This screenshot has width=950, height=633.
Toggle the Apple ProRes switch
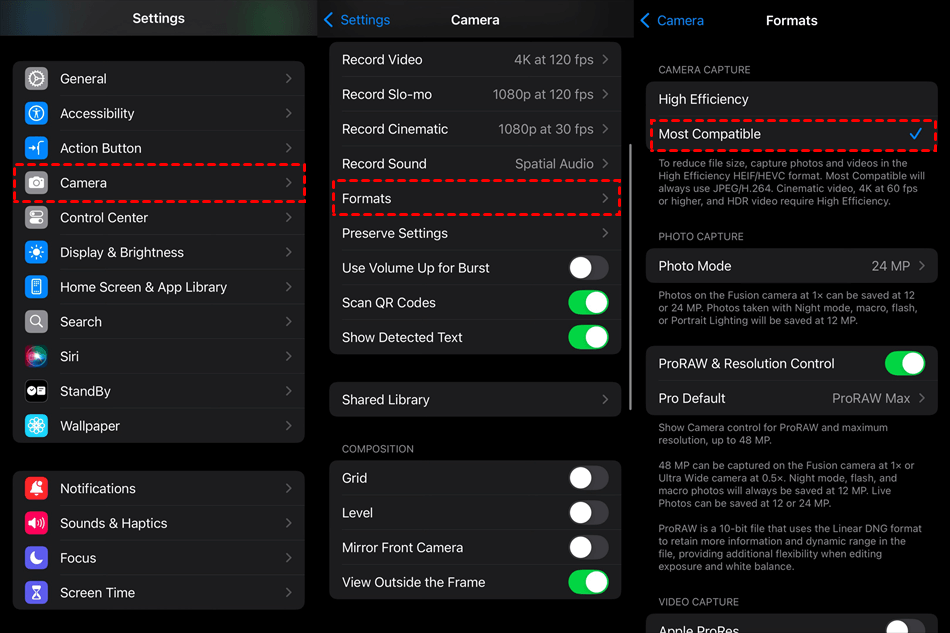pos(905,626)
